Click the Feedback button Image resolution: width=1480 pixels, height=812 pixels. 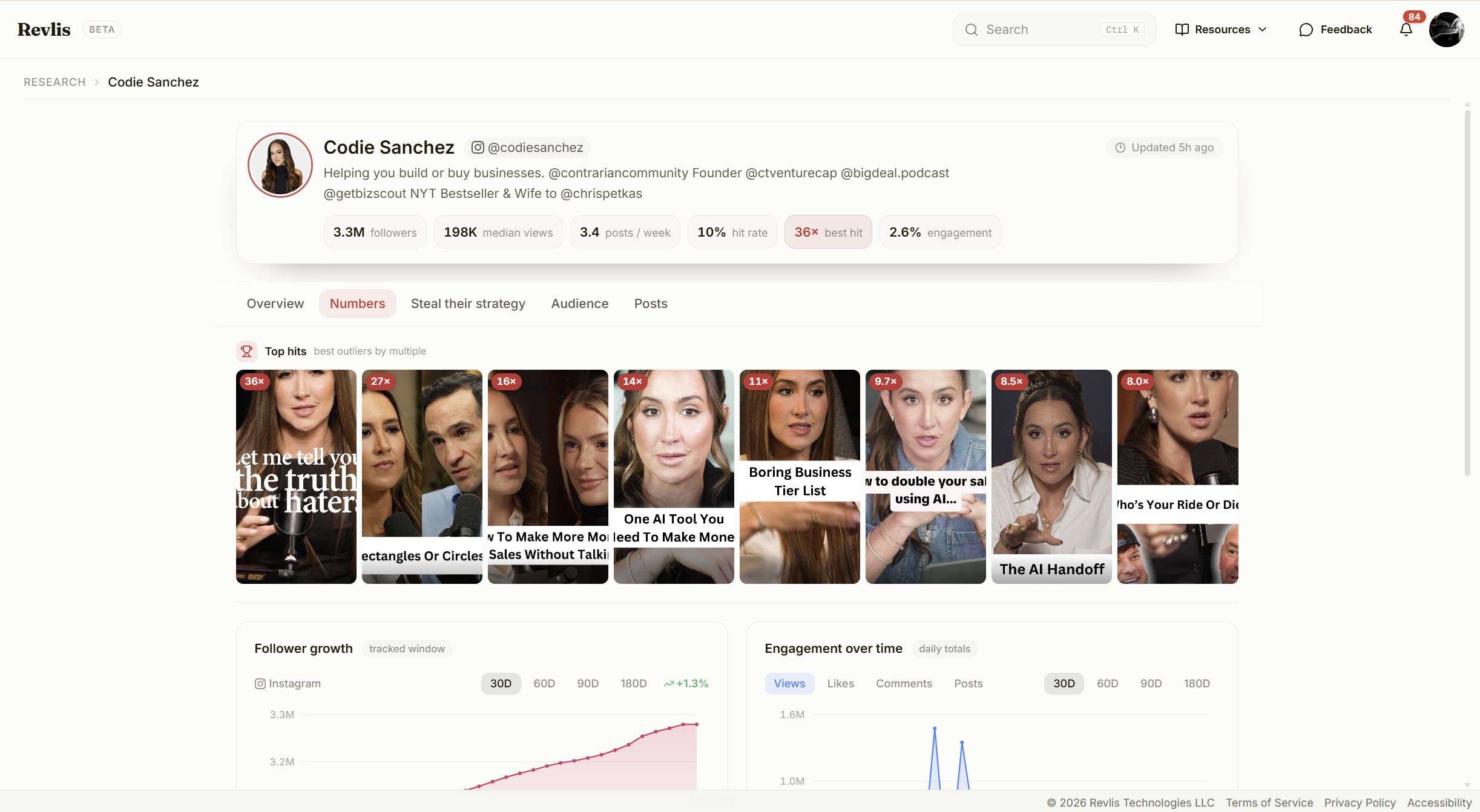(x=1335, y=30)
